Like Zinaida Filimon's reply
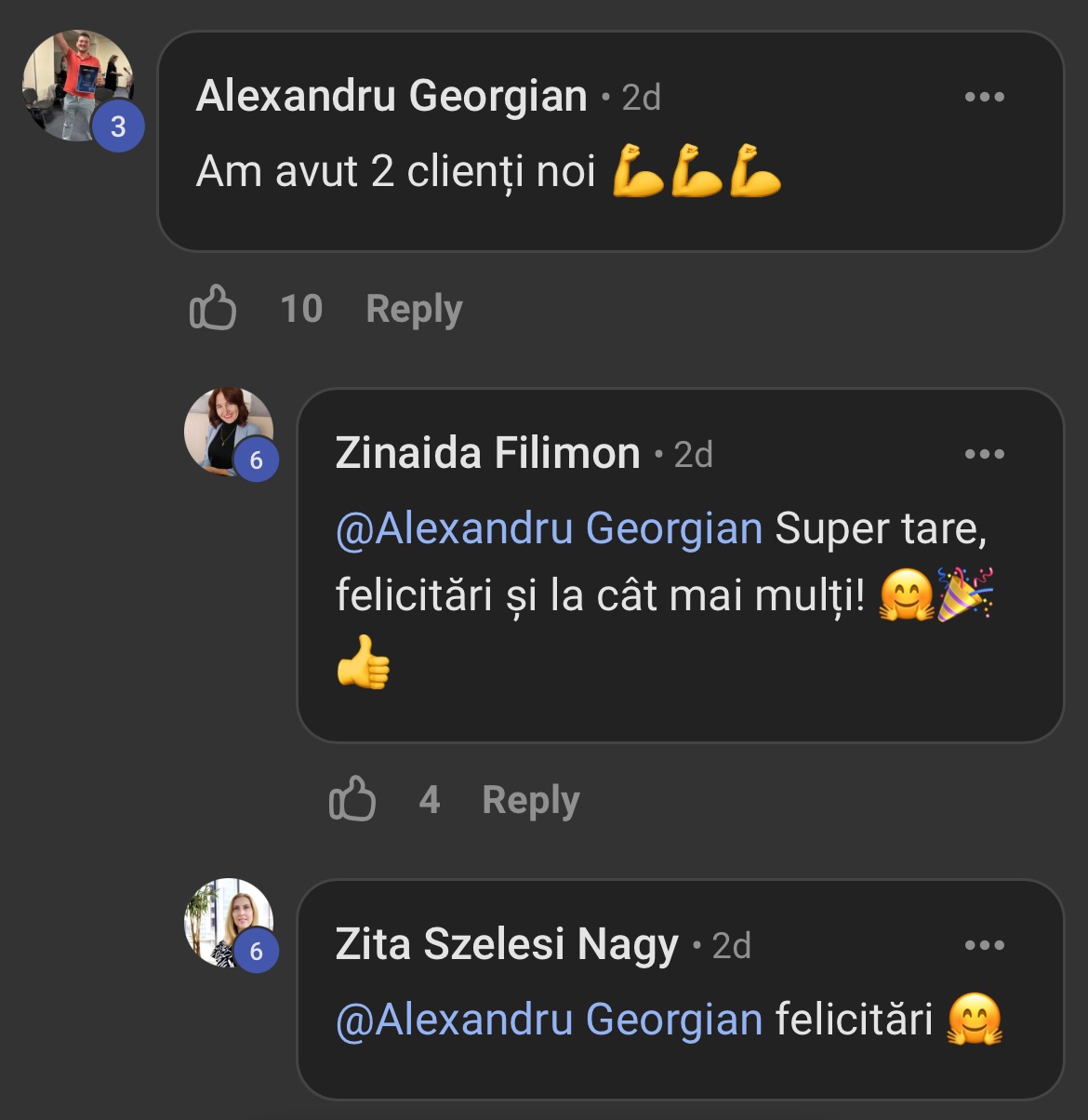Screen dimensions: 1088x1120 pyautogui.click(x=352, y=799)
